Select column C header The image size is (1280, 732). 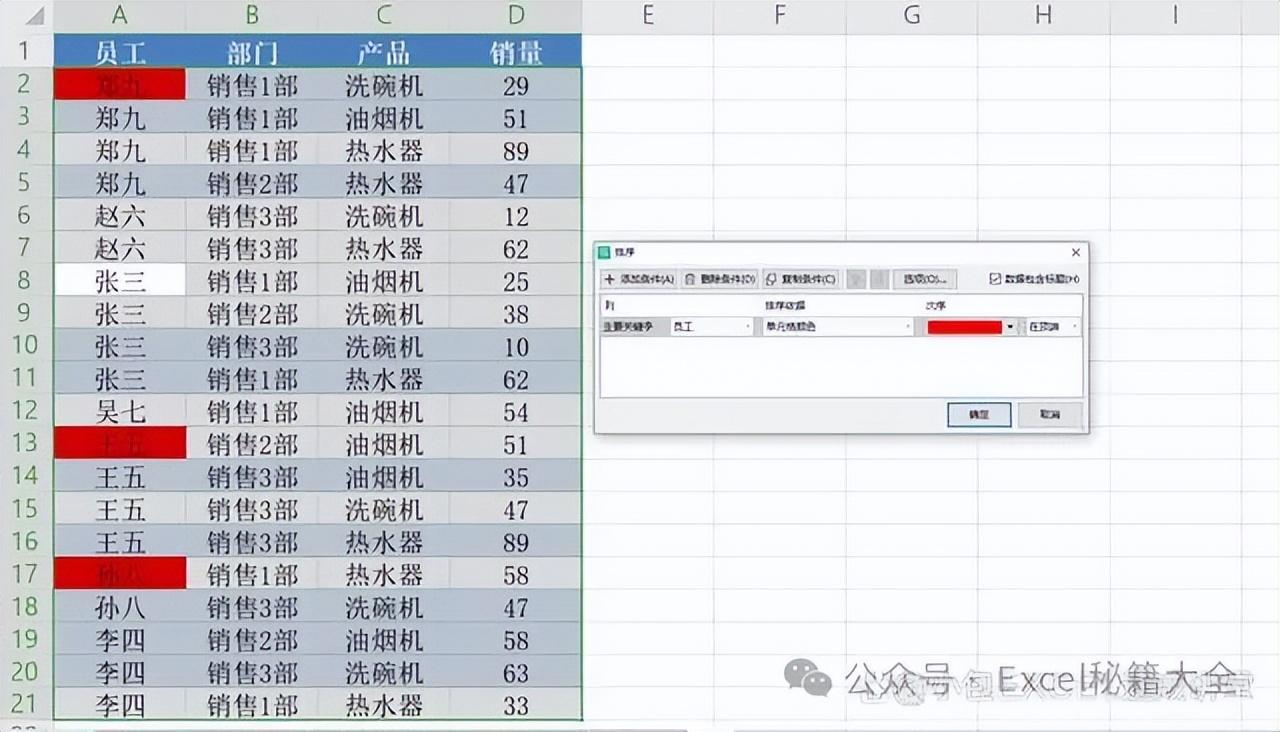tap(384, 15)
